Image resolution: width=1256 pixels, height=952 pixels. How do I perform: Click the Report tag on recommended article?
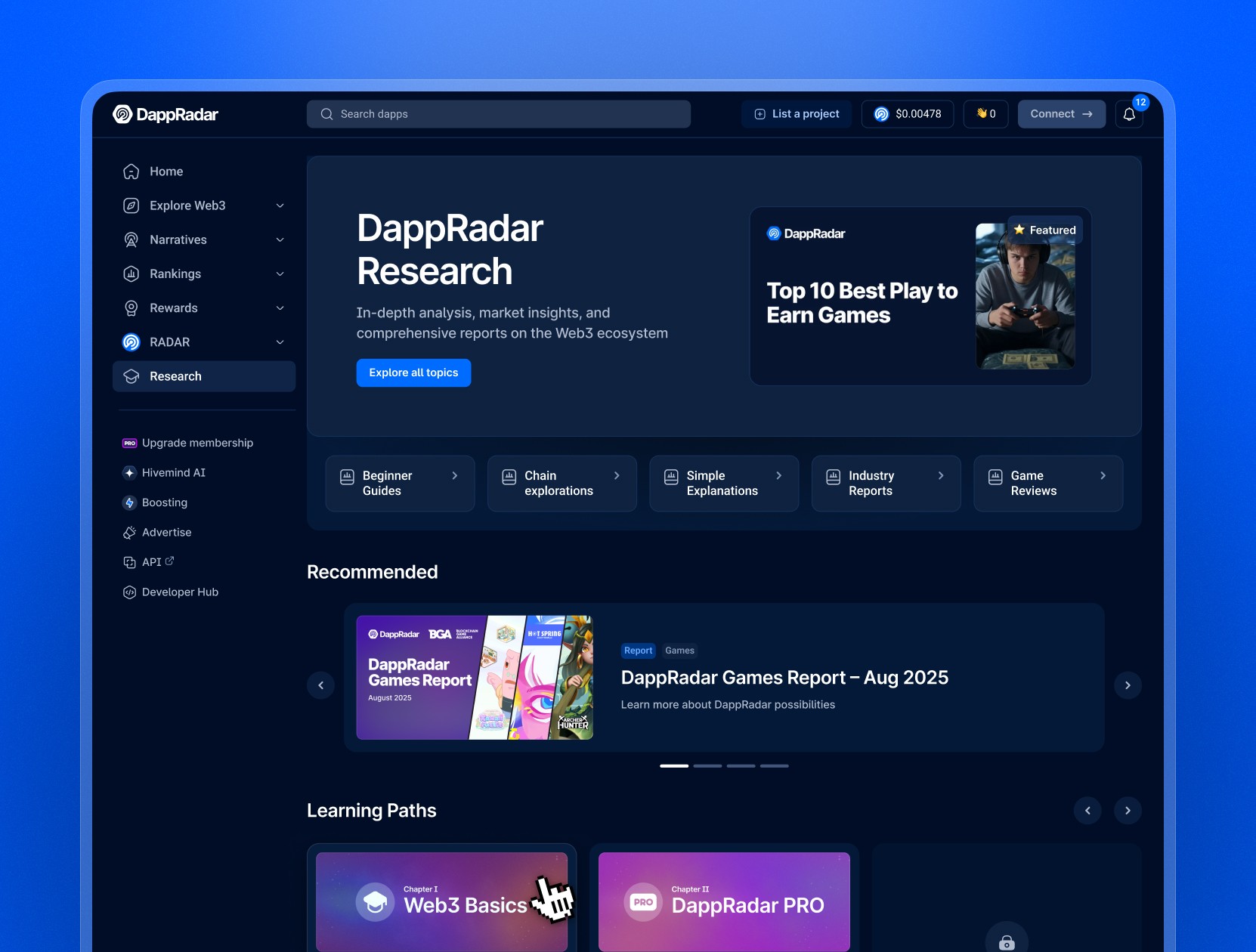(x=638, y=651)
